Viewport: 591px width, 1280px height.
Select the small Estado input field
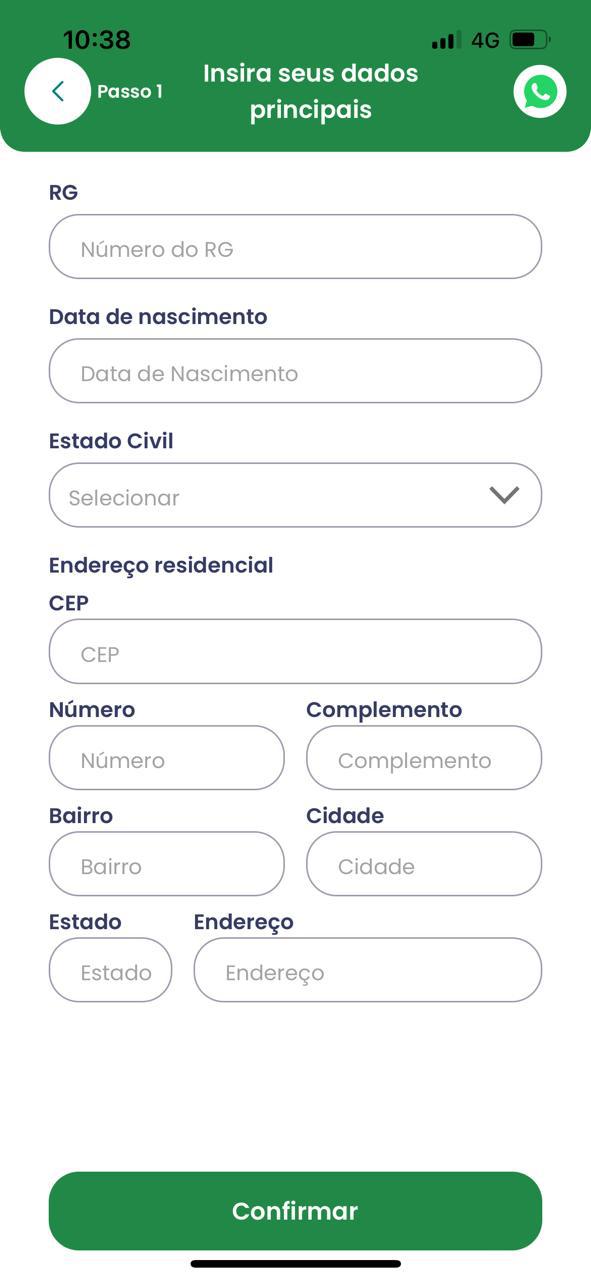click(110, 970)
